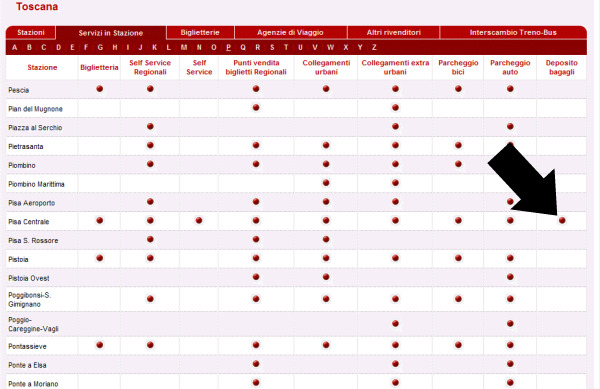Click Pontassieve Biglietteria dot
This screenshot has width=600, height=389.
(99, 345)
